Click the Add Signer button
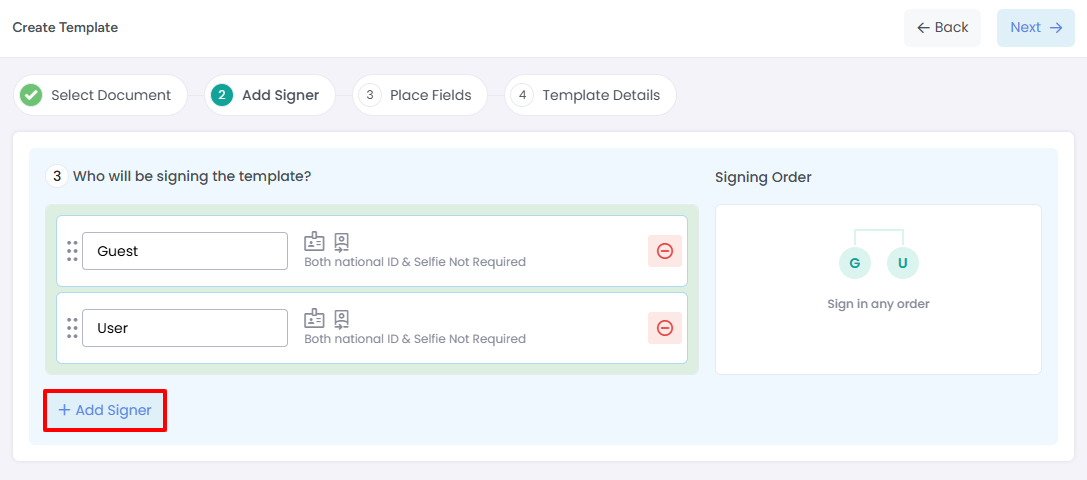 coord(105,410)
